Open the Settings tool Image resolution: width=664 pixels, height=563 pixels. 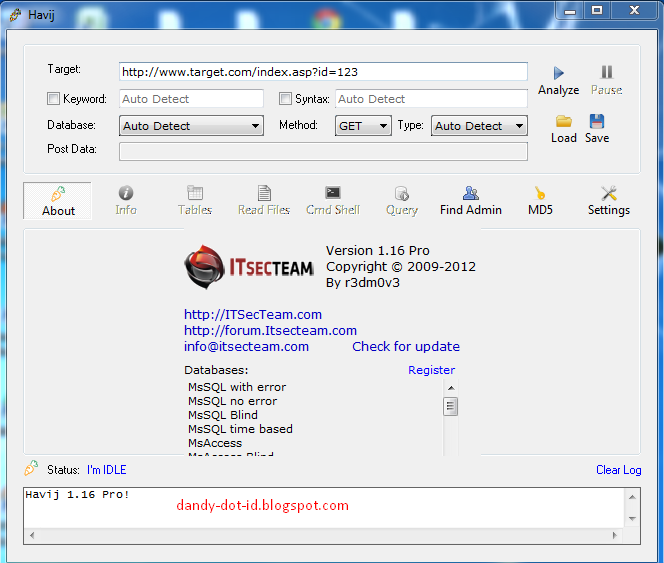pos(609,201)
